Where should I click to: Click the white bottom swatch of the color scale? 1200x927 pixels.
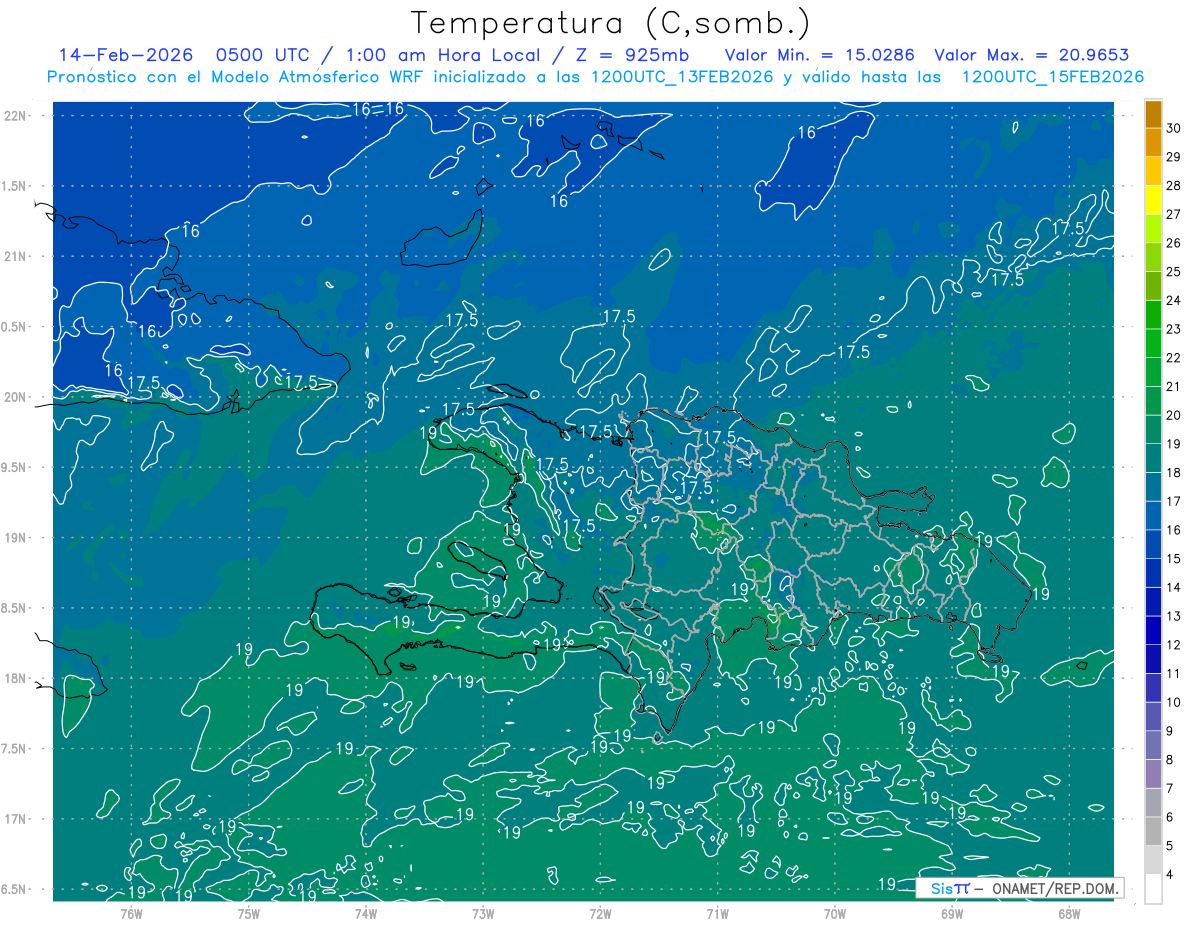[x=1153, y=889]
